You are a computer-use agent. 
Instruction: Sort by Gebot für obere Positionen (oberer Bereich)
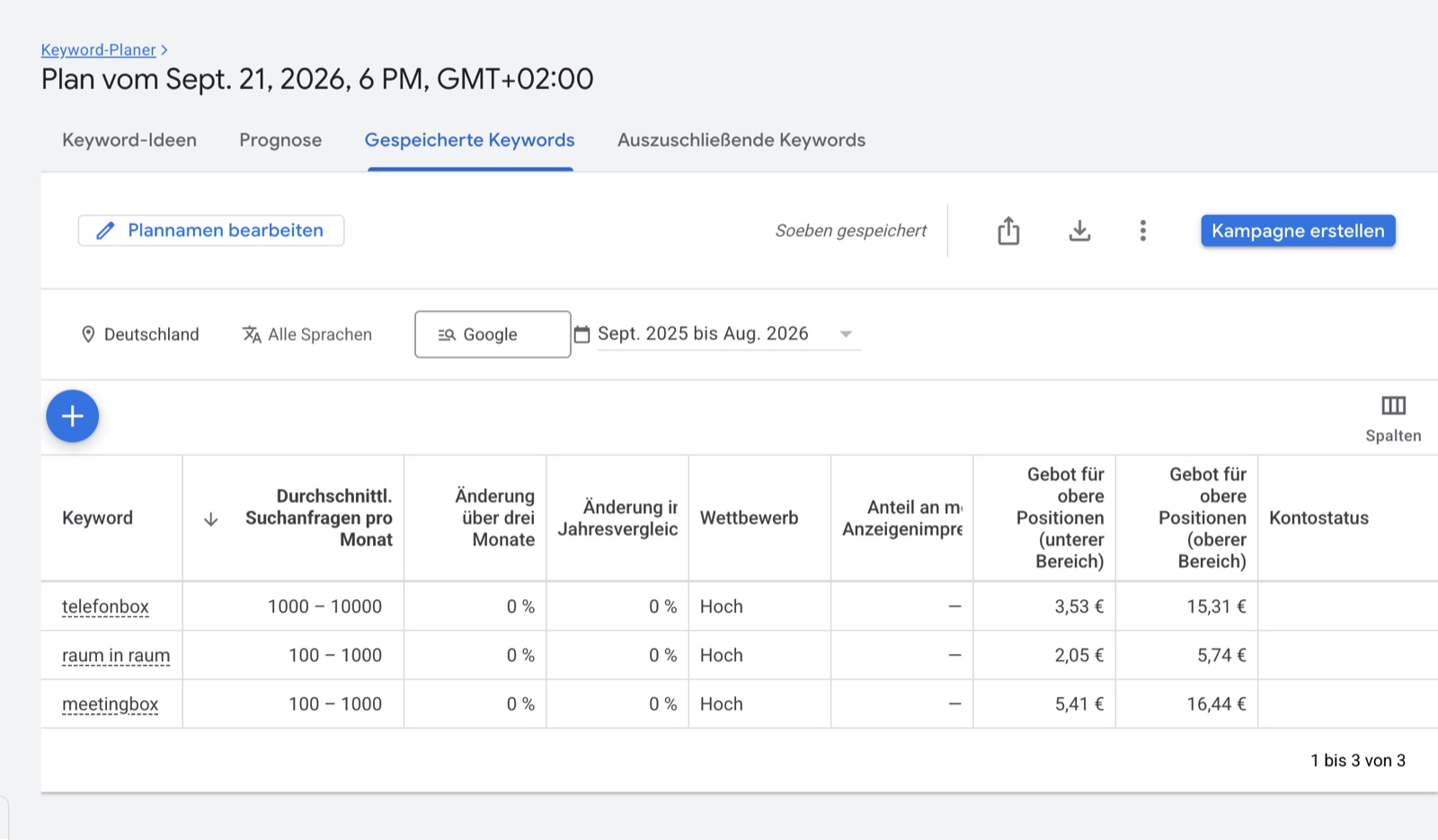1203,518
